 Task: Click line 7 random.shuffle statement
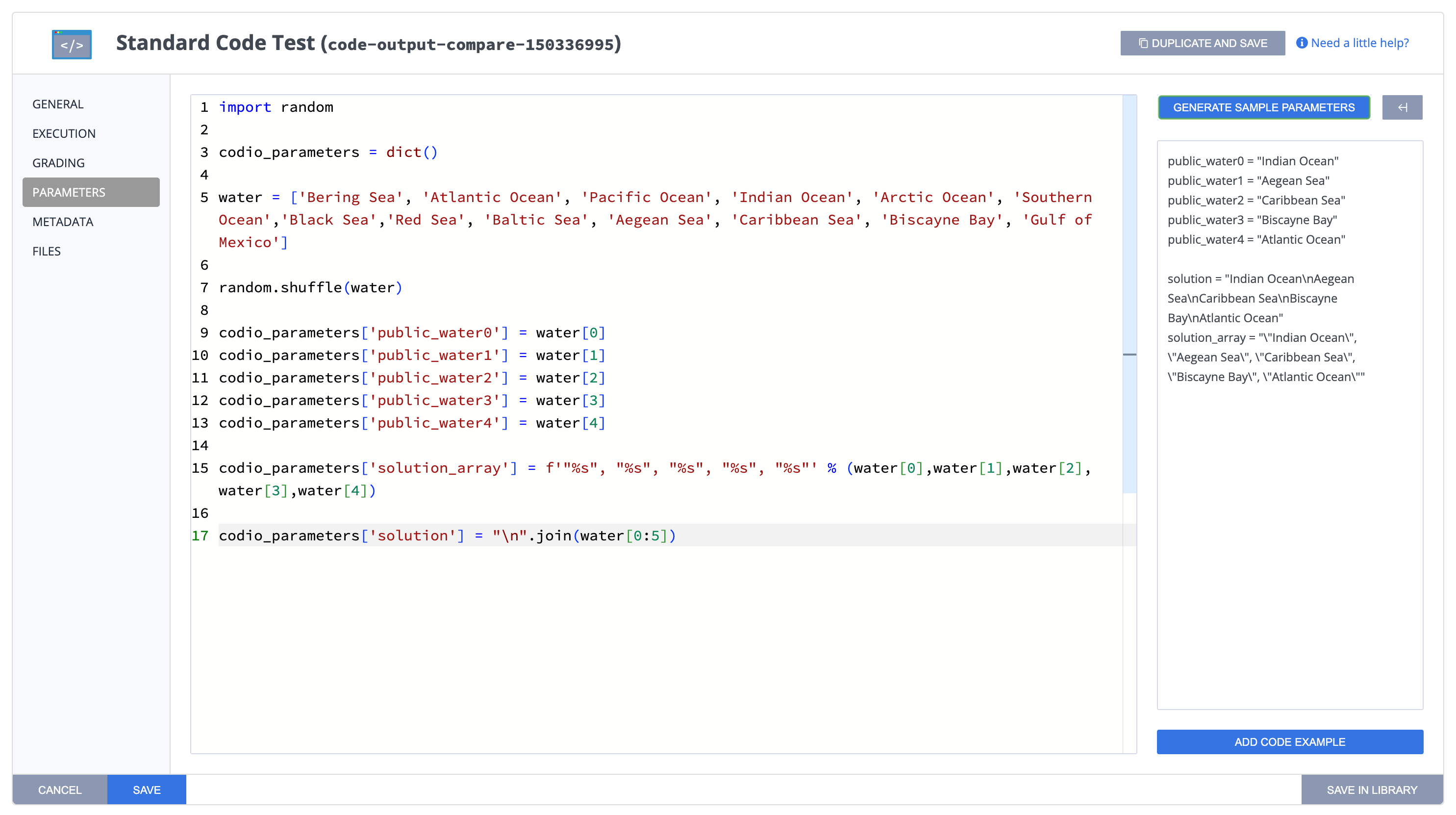click(x=310, y=287)
